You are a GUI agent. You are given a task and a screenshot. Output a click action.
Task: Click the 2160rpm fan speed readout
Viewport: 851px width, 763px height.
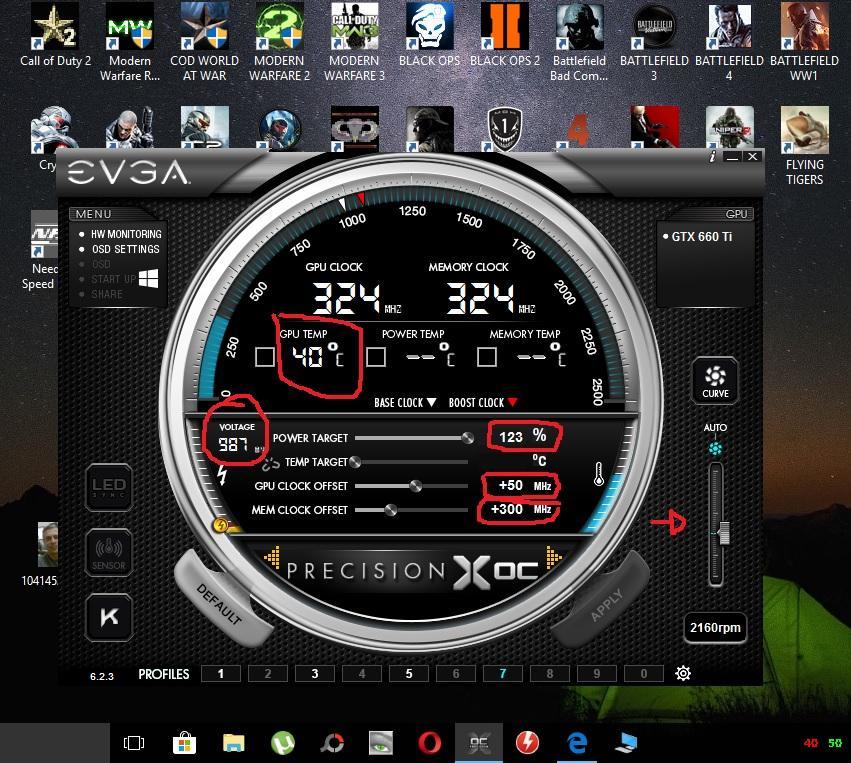click(x=715, y=628)
